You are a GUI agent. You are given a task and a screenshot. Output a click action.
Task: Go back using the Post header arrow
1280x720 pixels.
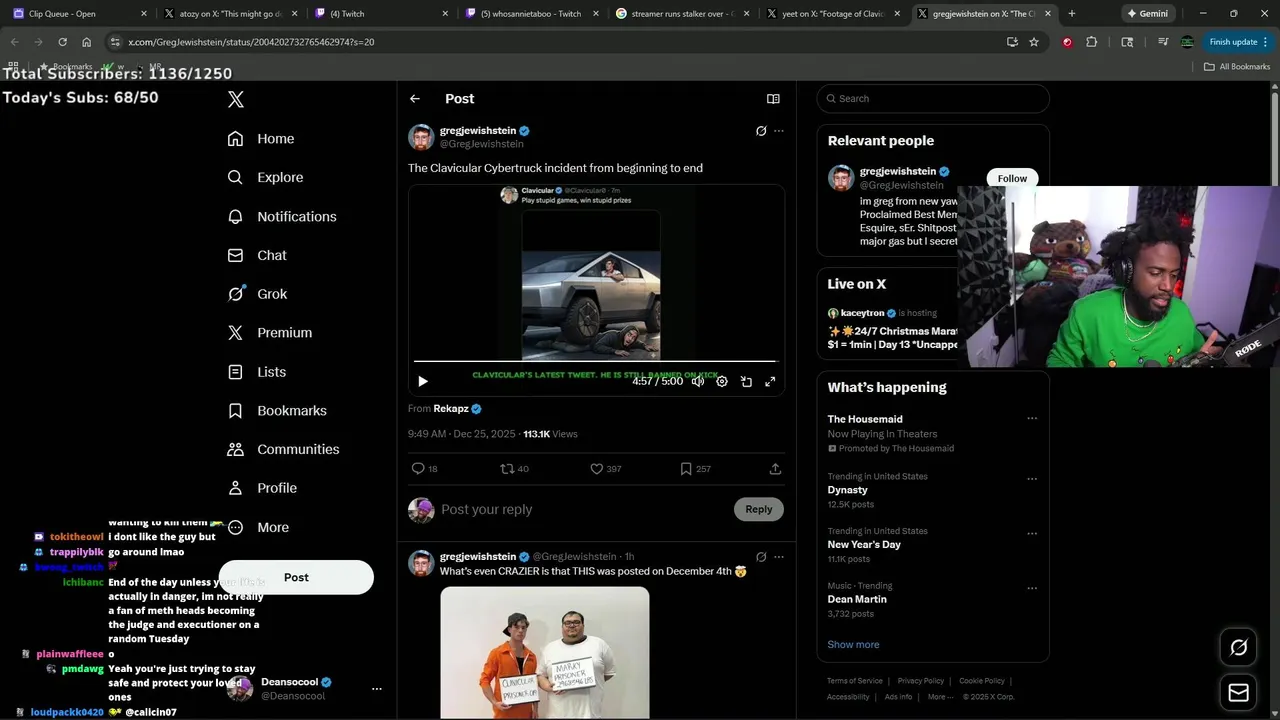click(415, 99)
